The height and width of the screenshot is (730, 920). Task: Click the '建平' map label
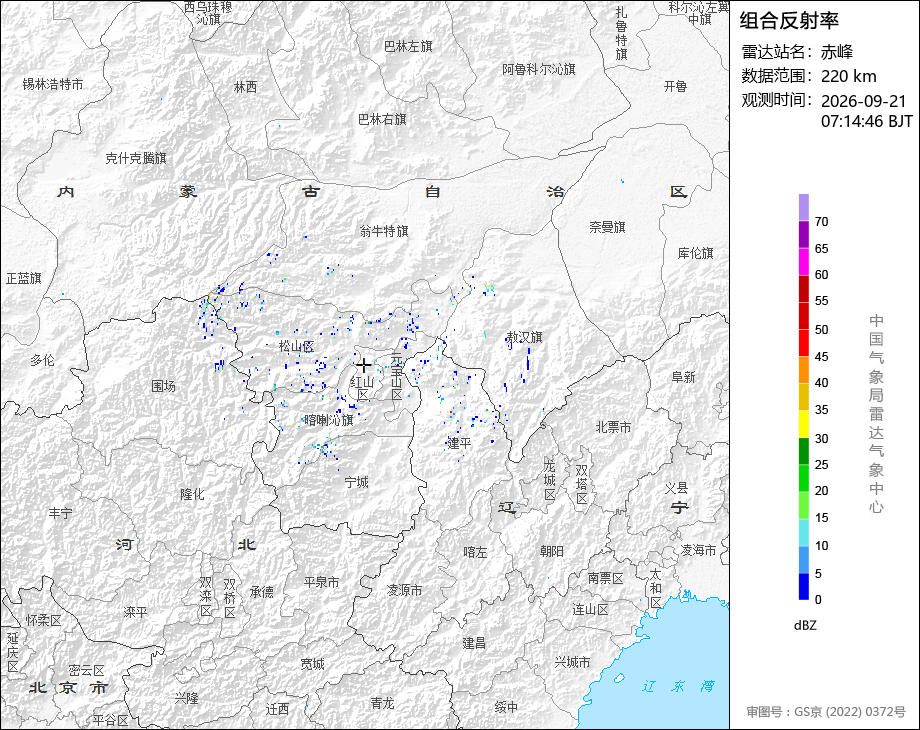tap(459, 443)
